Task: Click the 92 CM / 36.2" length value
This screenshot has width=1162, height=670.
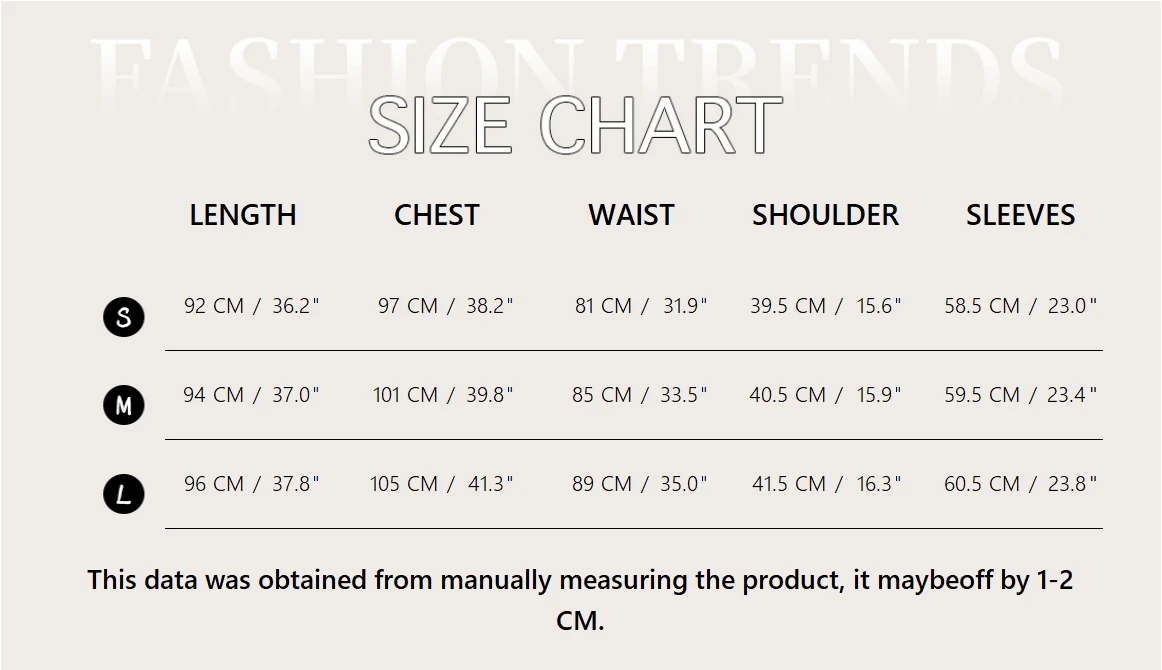Action: (251, 306)
